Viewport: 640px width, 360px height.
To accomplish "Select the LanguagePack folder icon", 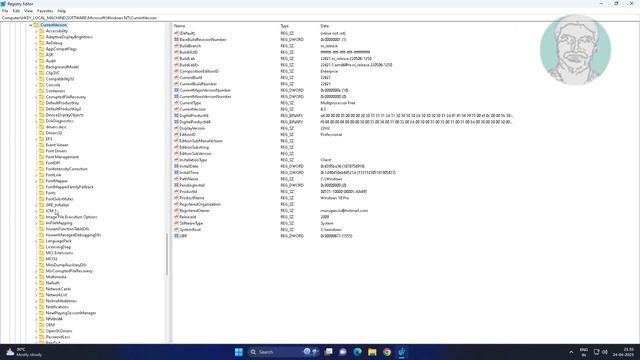I will pyautogui.click(x=41, y=241).
